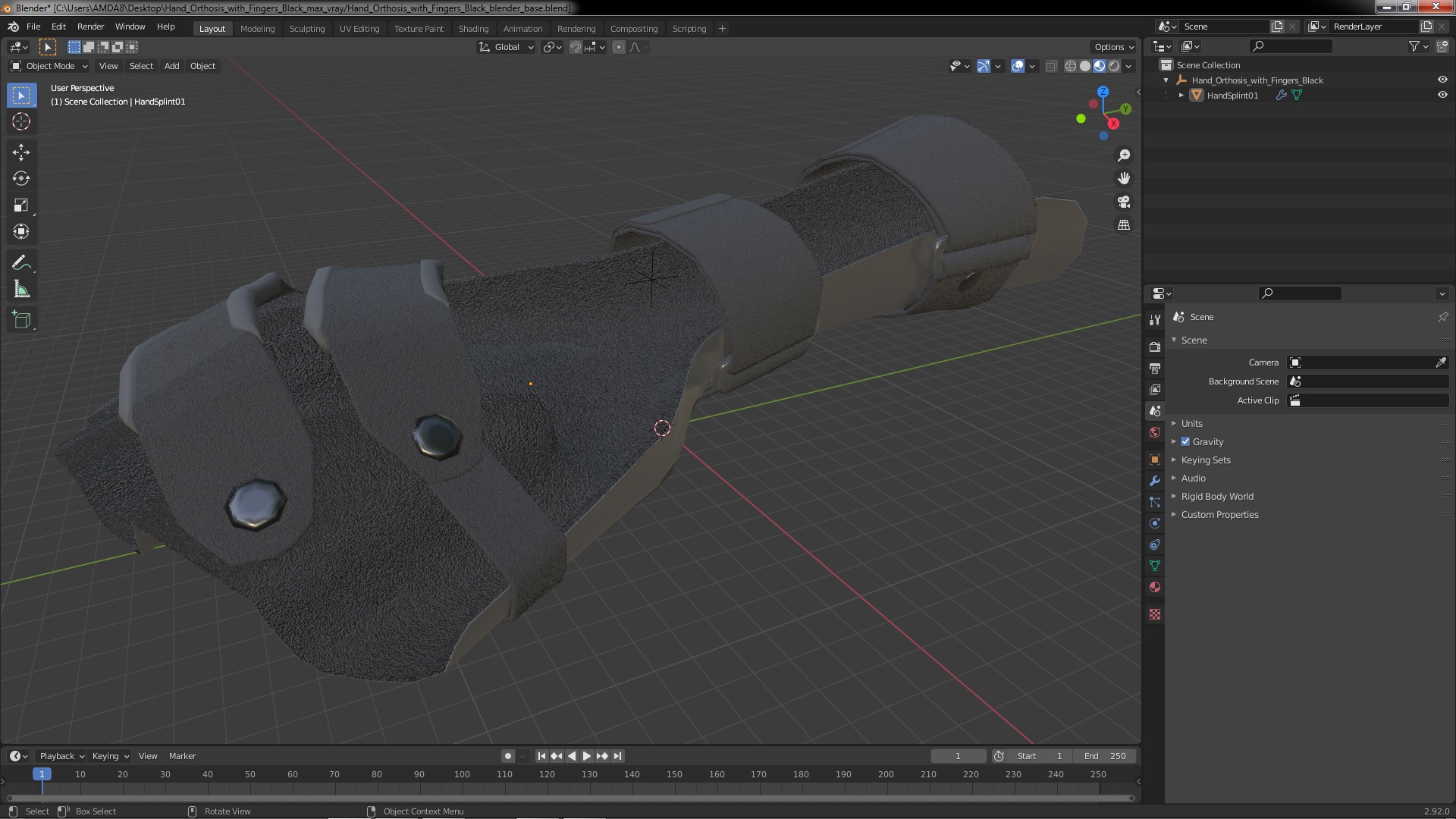Select the Scale tool

point(21,205)
